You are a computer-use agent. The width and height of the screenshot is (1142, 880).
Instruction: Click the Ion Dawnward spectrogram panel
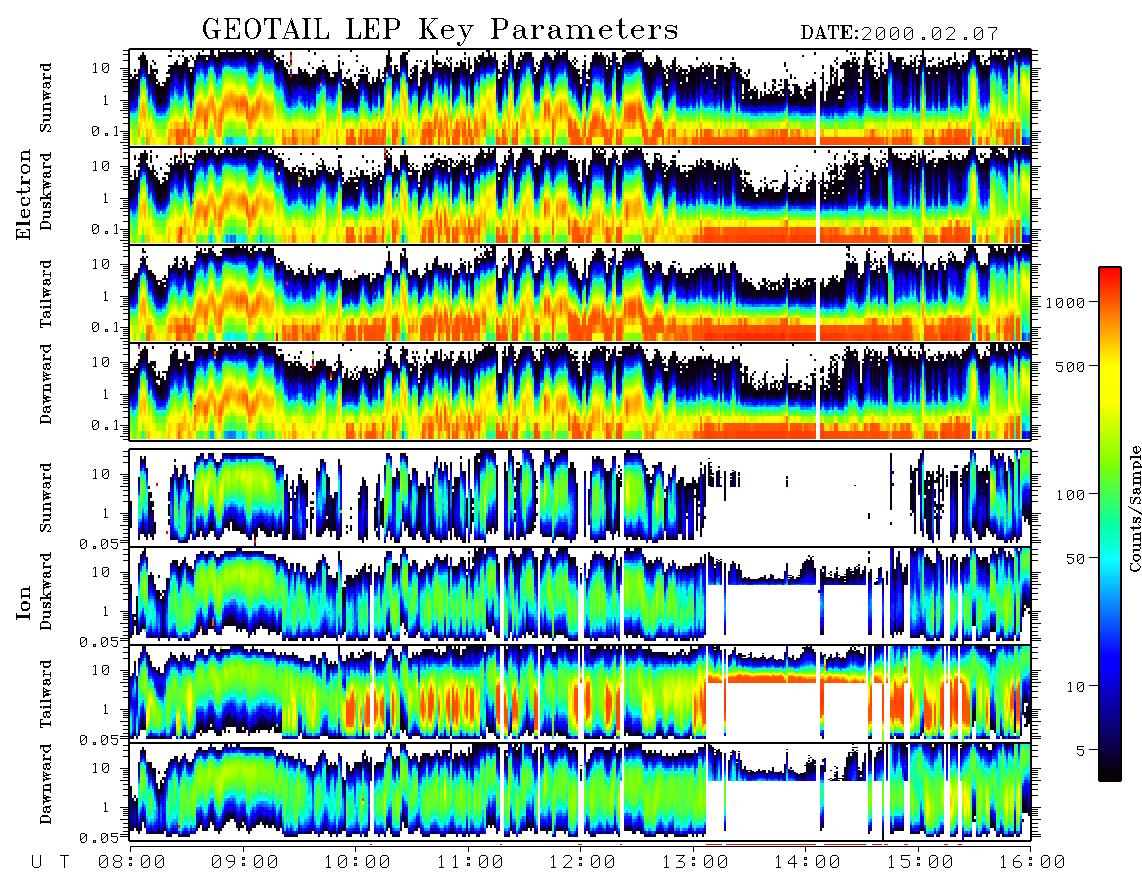(580, 791)
